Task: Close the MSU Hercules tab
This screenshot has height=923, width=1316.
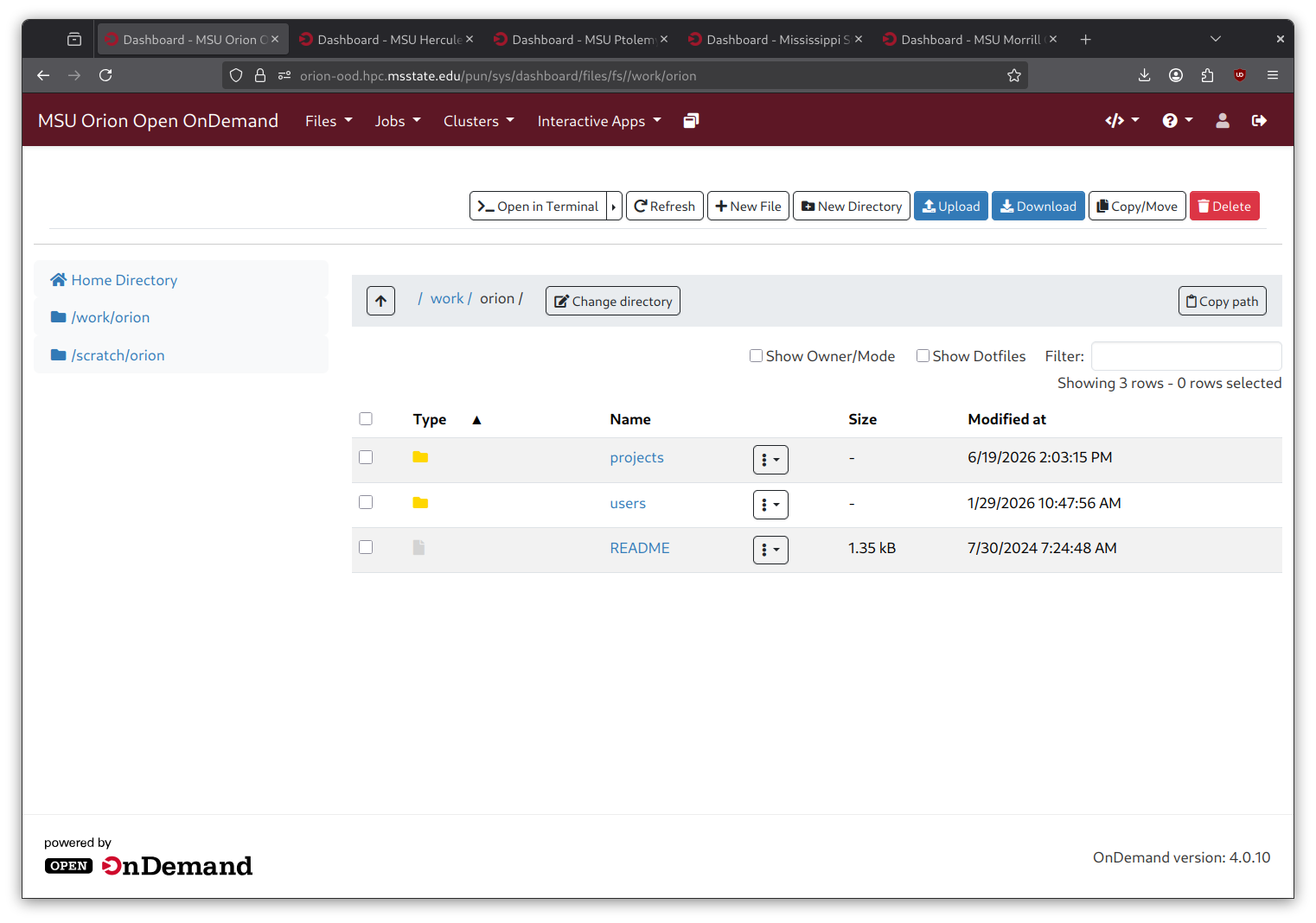Action: 470,40
